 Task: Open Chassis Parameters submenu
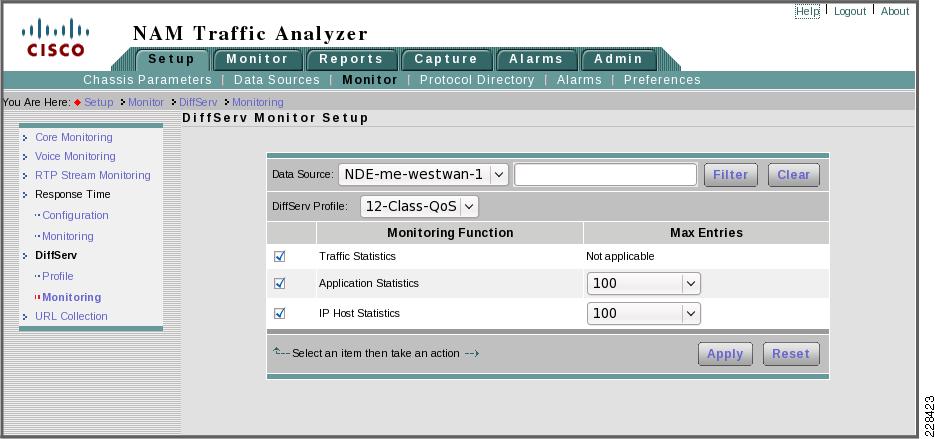pos(147,80)
